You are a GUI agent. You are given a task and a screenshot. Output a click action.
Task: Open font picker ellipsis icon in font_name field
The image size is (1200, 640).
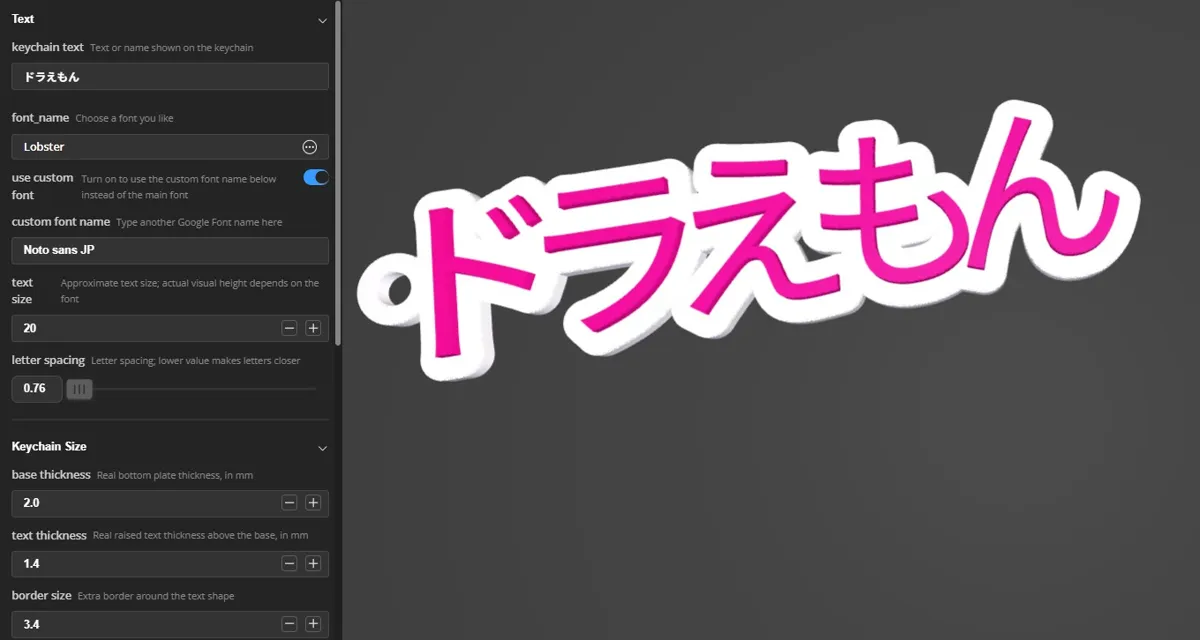click(310, 147)
